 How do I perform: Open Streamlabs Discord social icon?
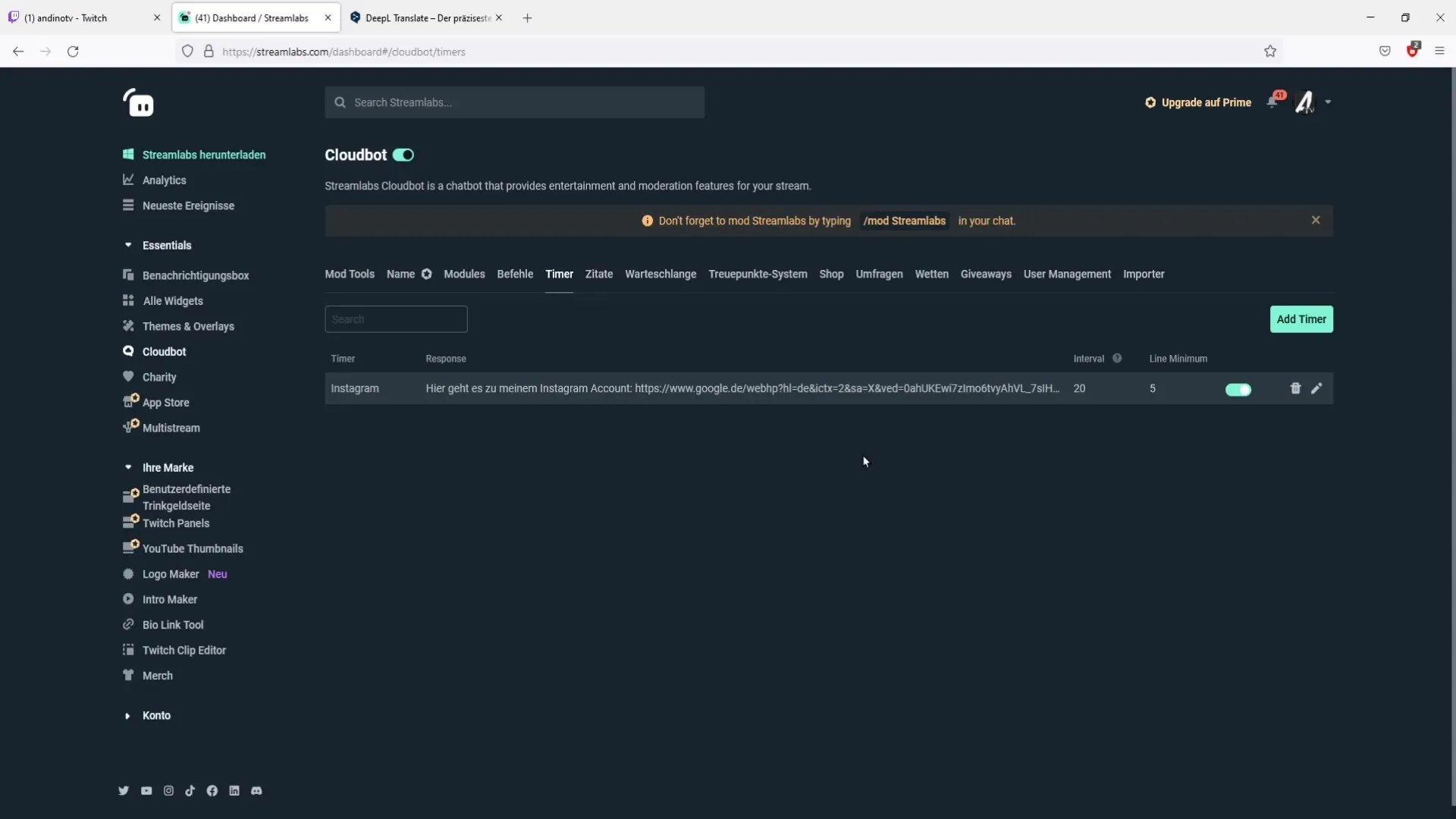click(x=256, y=791)
